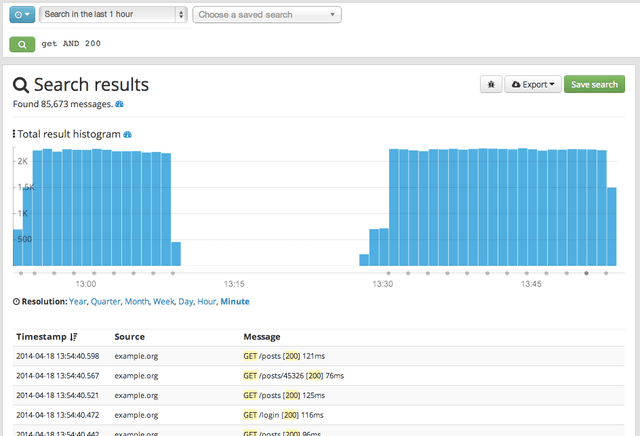Click message 'GET /posts/45326 [200] 76ms'
Screen dimensions: 640x436
coord(293,376)
